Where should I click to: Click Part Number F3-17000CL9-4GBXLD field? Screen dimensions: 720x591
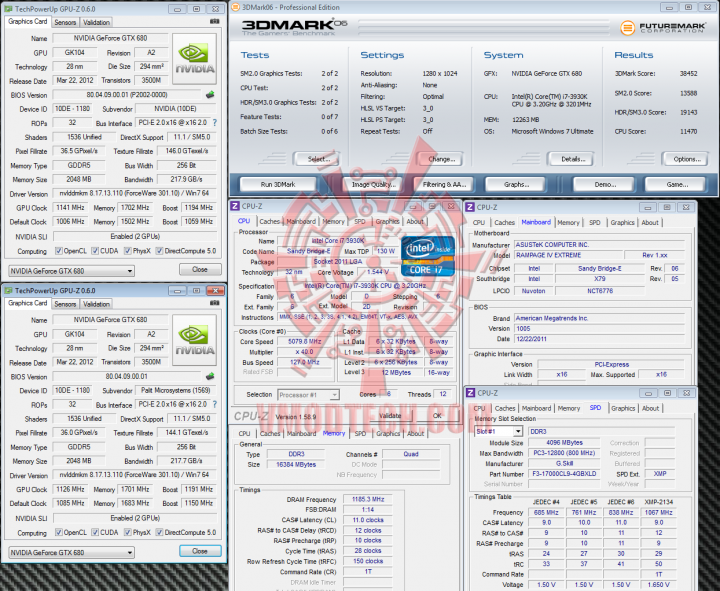tap(564, 473)
